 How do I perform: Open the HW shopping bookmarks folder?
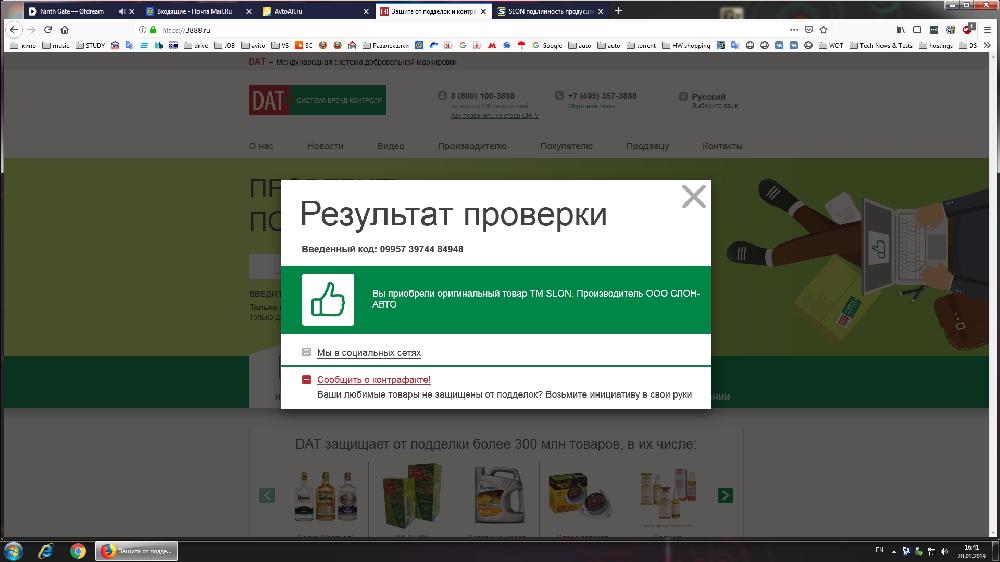pyautogui.click(x=686, y=45)
